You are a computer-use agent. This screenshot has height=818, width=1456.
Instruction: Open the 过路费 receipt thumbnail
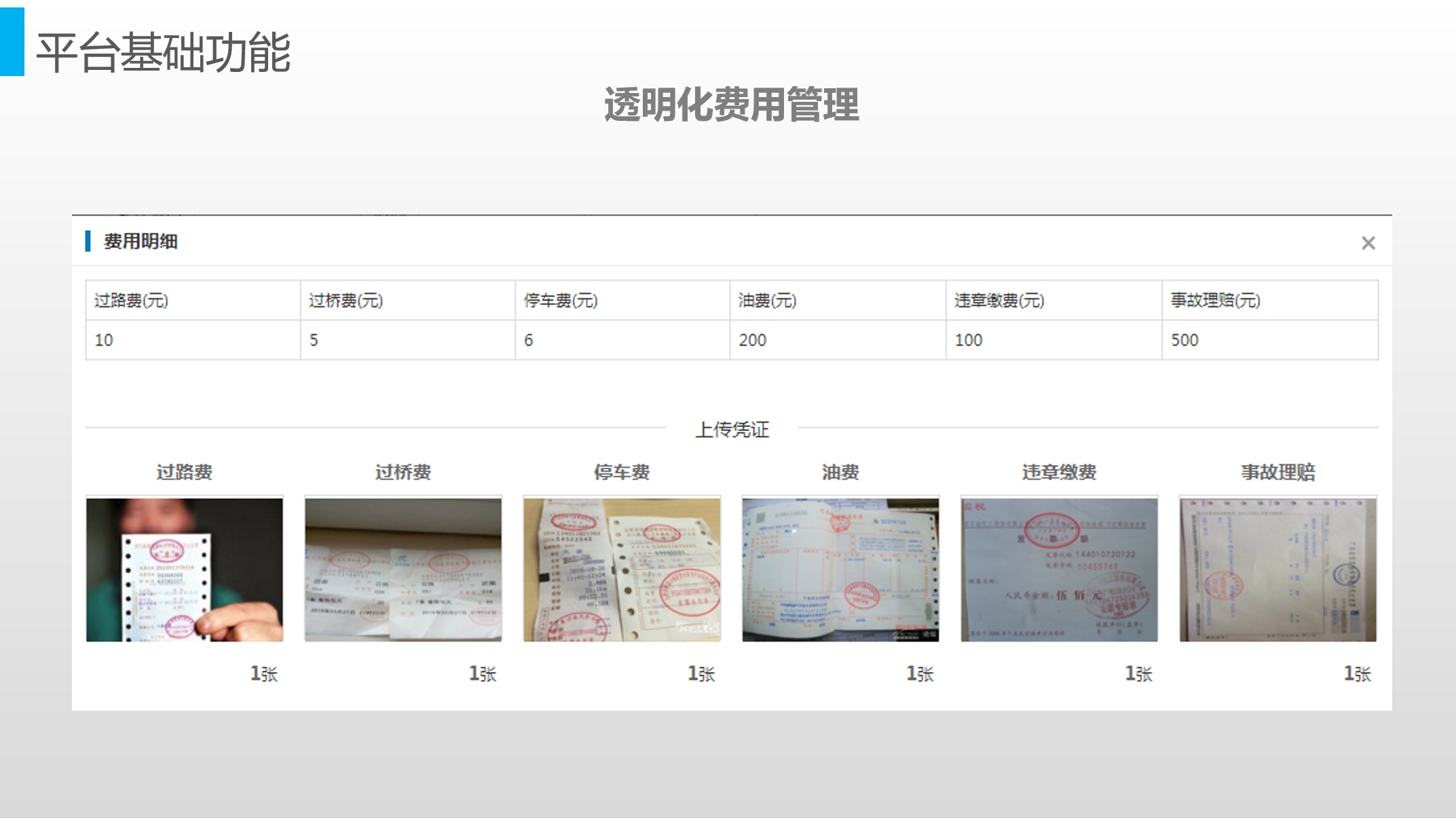(185, 570)
